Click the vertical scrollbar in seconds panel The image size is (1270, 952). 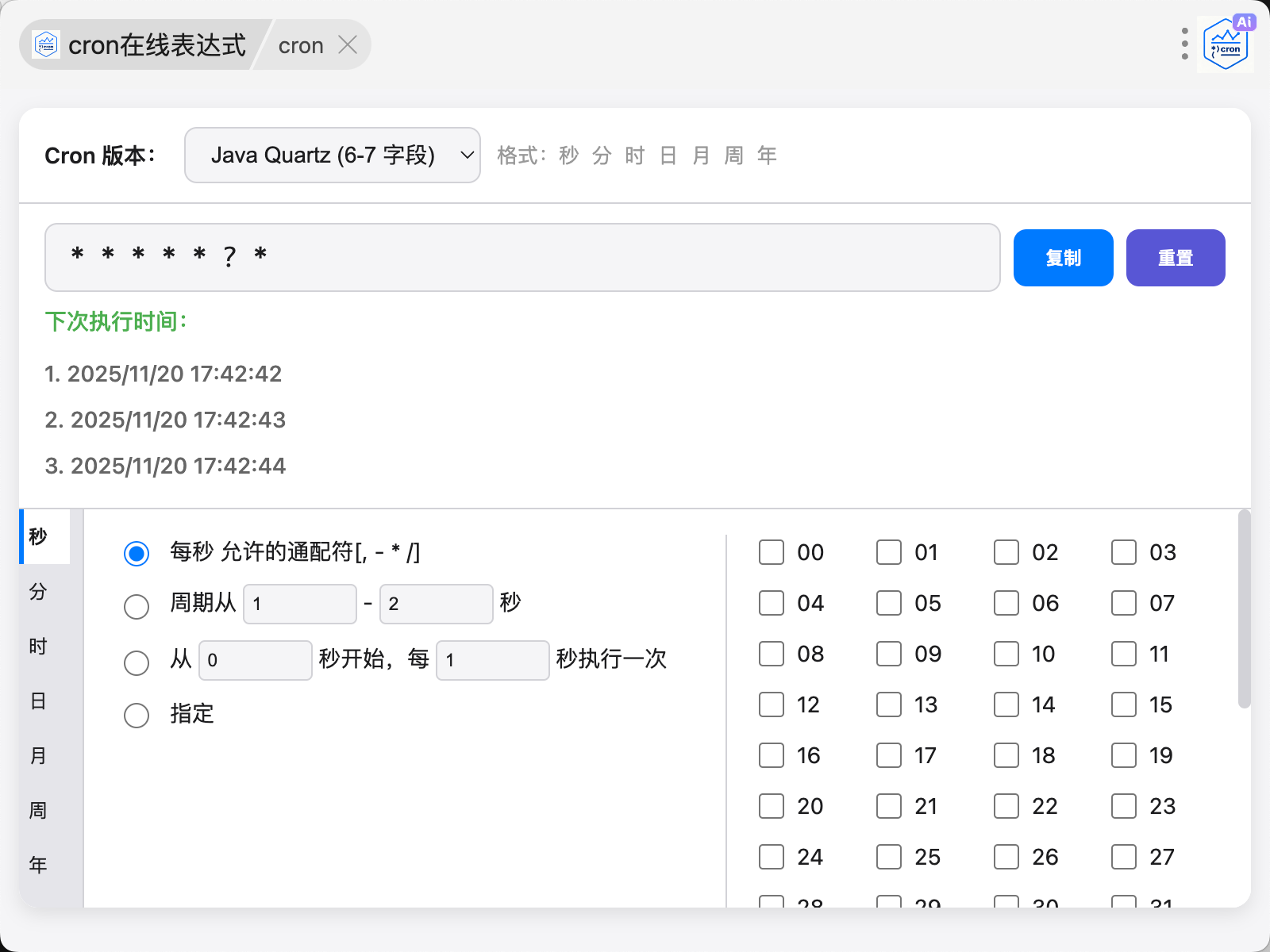click(1244, 609)
